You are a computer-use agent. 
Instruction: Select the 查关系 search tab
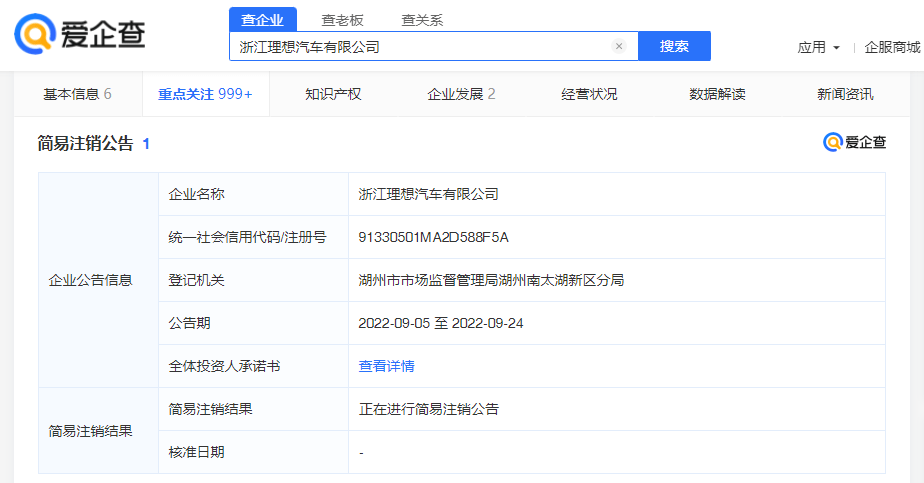pyautogui.click(x=422, y=20)
